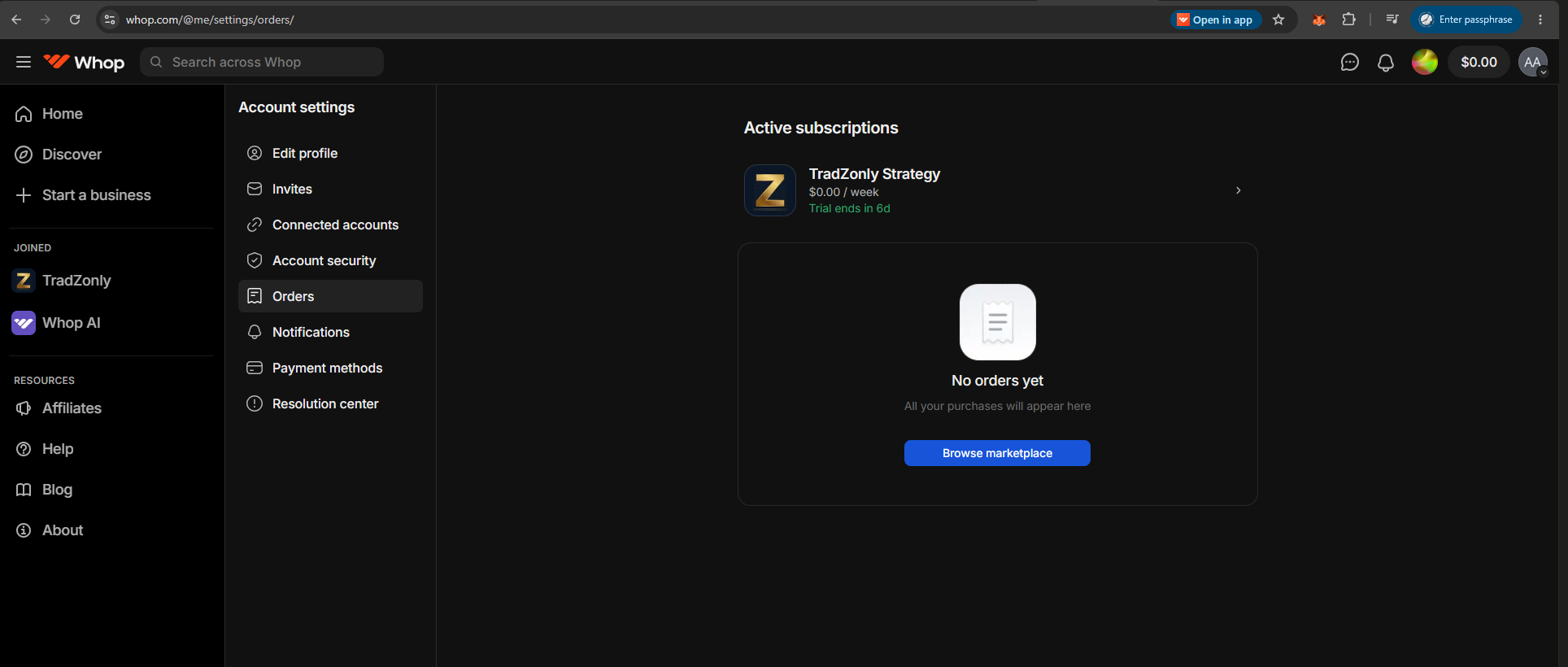
Task: Click the empty-orders receipt illustration
Action: (998, 322)
